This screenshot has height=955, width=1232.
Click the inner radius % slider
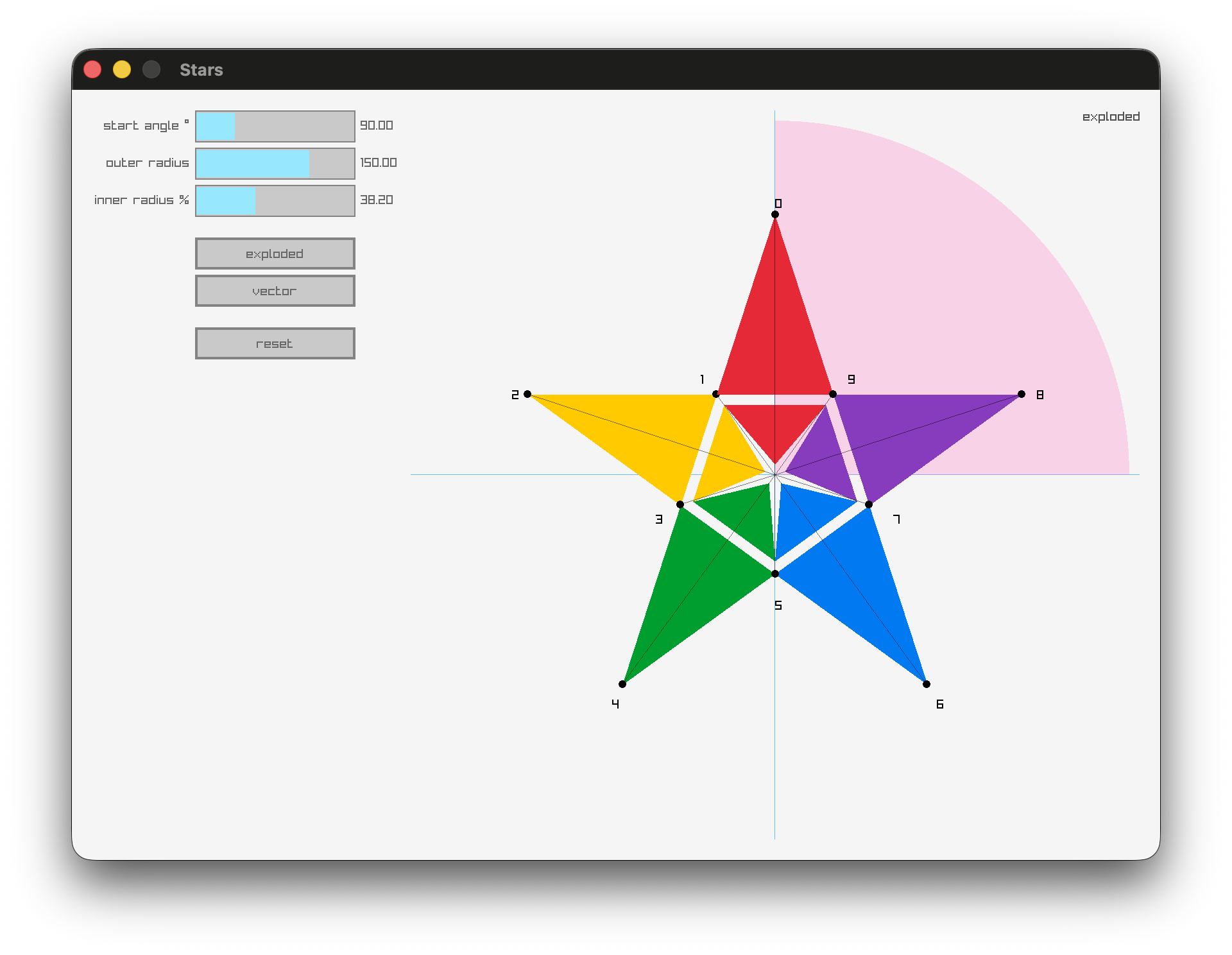(x=275, y=201)
